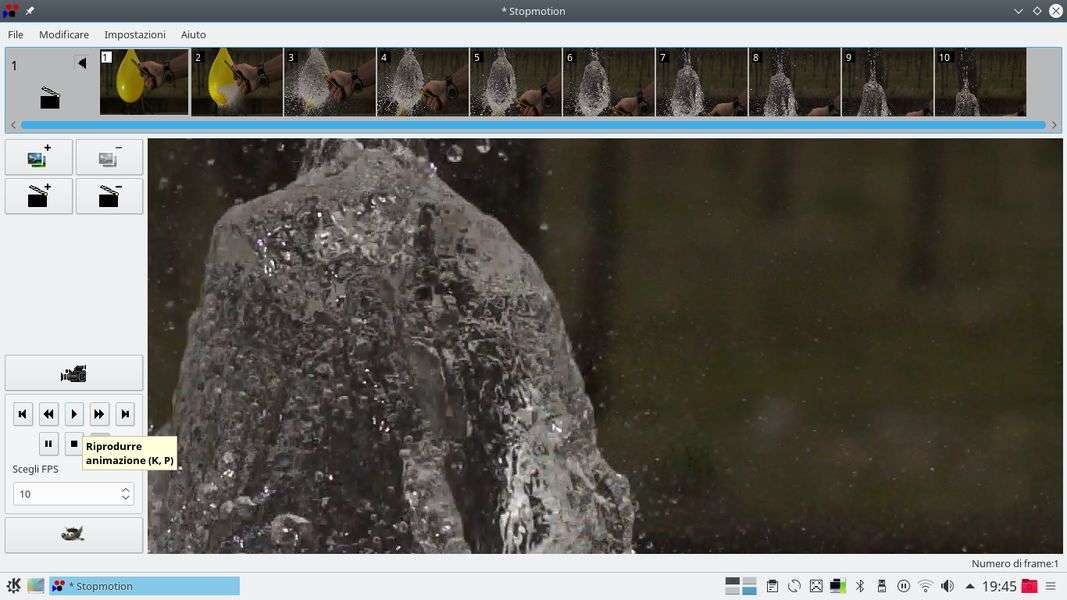This screenshot has width=1067, height=600.
Task: Remove selected frames with the minus image icon
Action: coord(110,158)
